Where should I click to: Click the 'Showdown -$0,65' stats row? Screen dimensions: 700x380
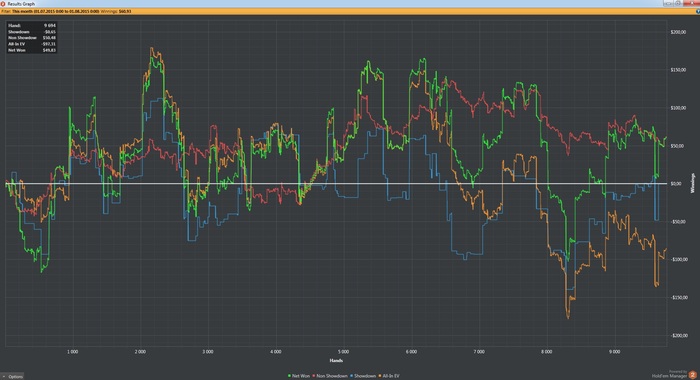pos(32,32)
